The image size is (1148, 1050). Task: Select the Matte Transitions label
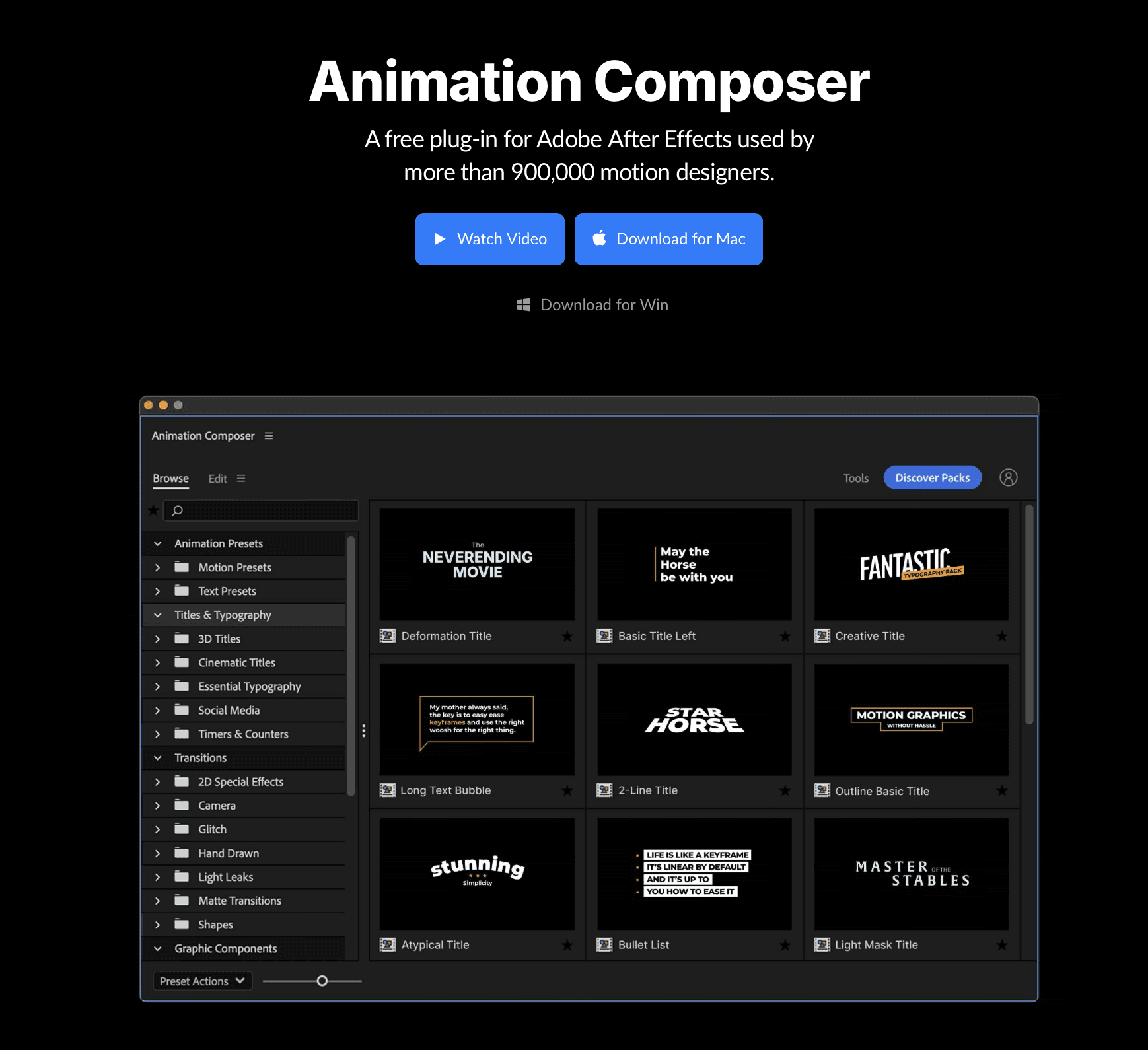coord(240,901)
